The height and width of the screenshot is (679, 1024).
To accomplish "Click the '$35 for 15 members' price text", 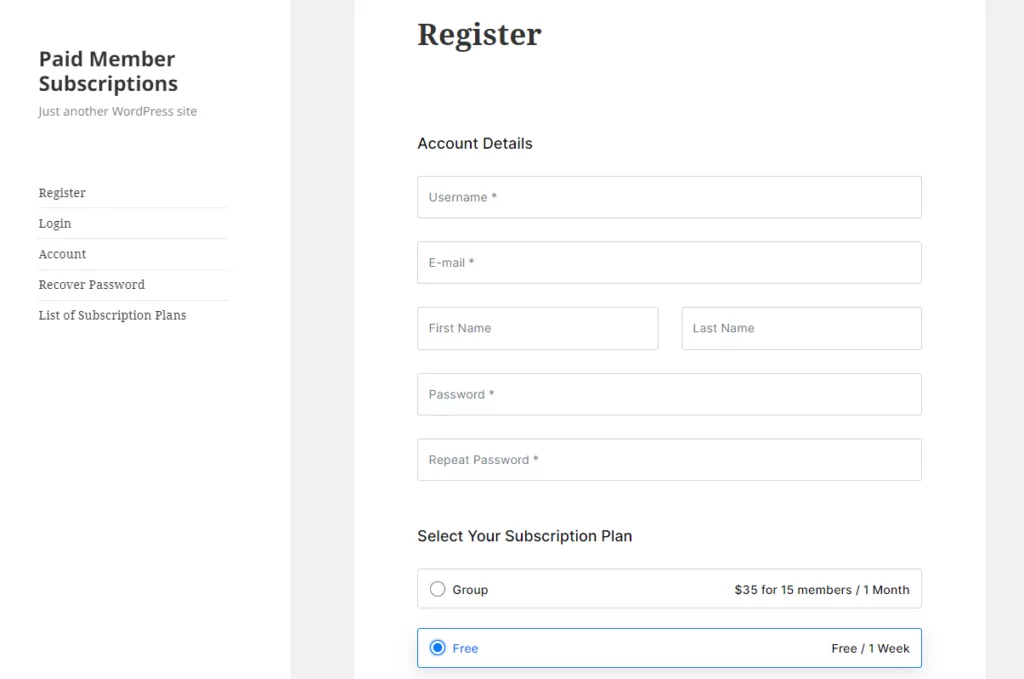I will pyautogui.click(x=793, y=590).
